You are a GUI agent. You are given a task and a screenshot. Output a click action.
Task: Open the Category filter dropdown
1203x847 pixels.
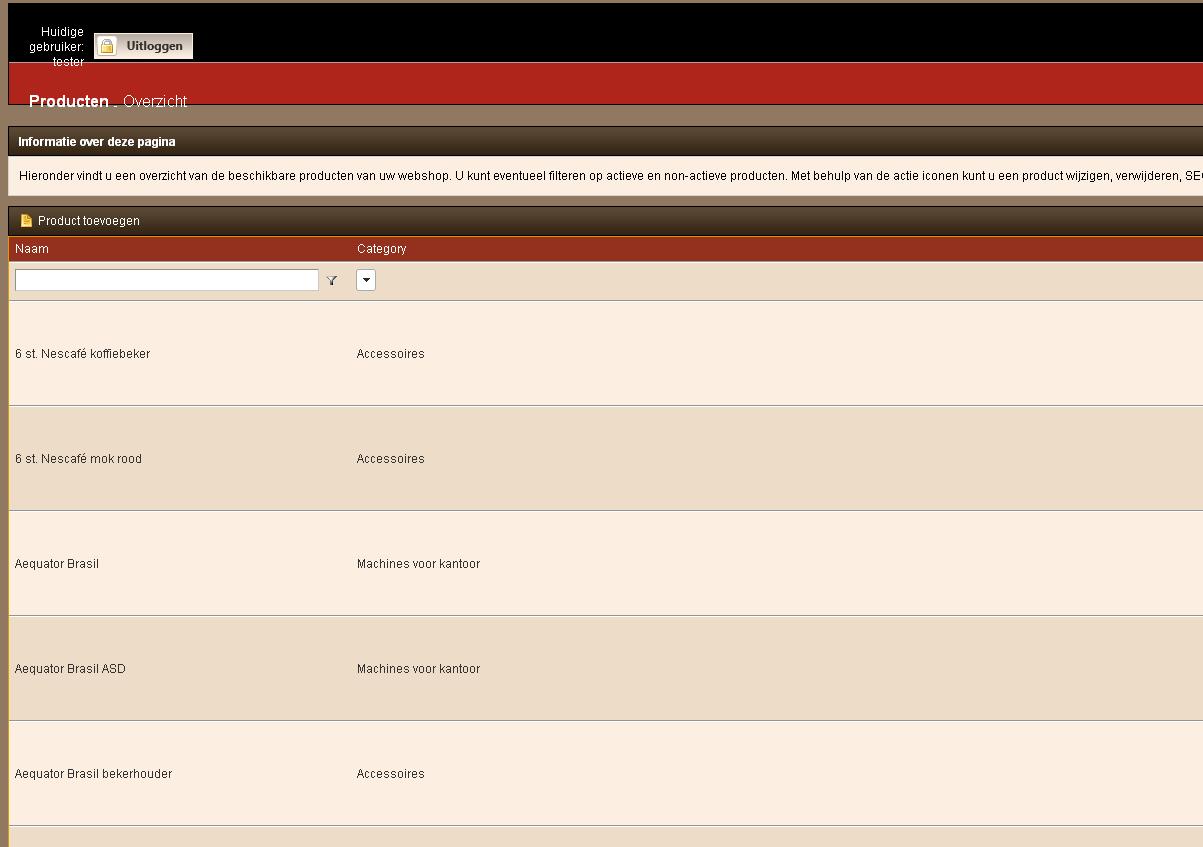[x=366, y=280]
